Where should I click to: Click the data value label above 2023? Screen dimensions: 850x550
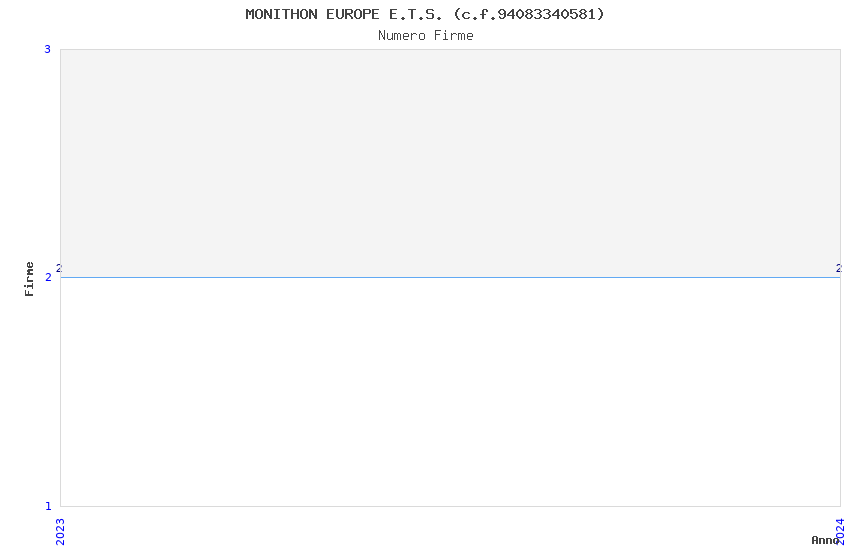pyautogui.click(x=59, y=268)
